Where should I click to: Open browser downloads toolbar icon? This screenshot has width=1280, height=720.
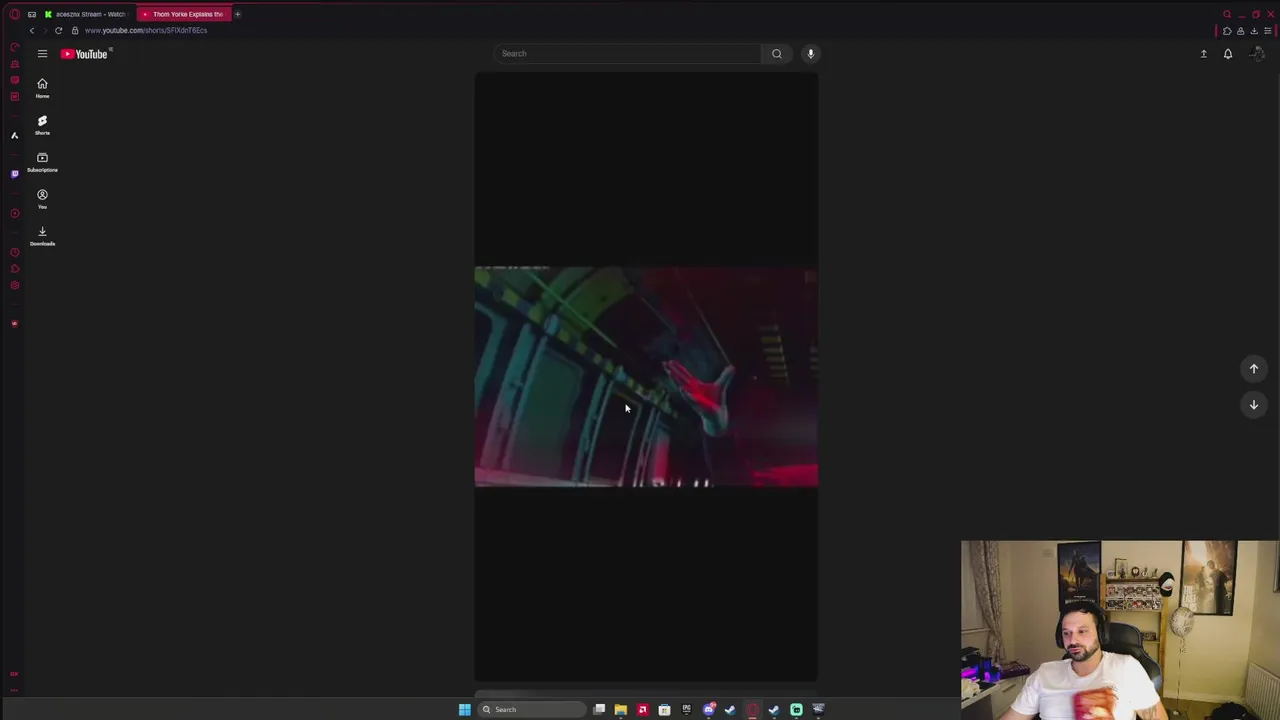[1254, 31]
